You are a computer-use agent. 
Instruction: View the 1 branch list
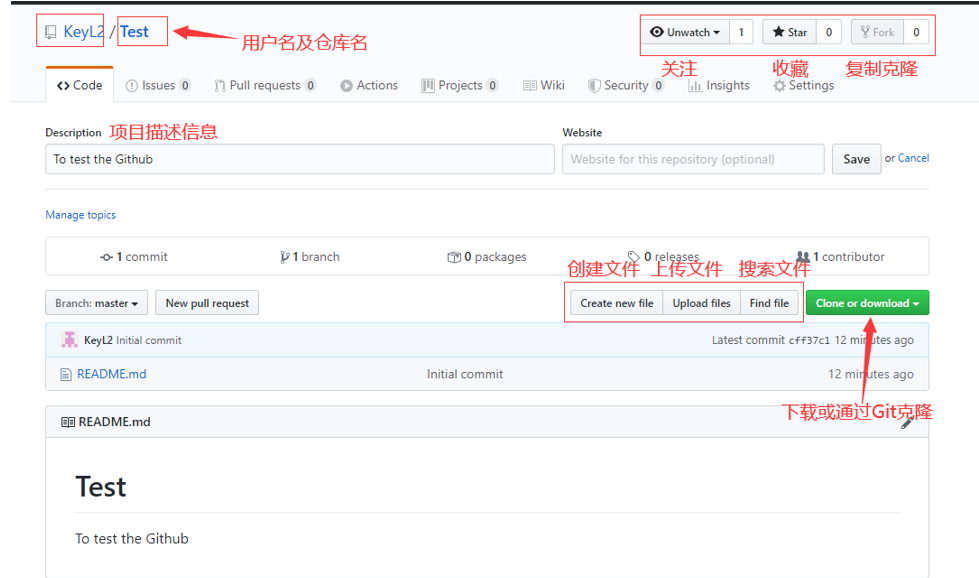310,257
